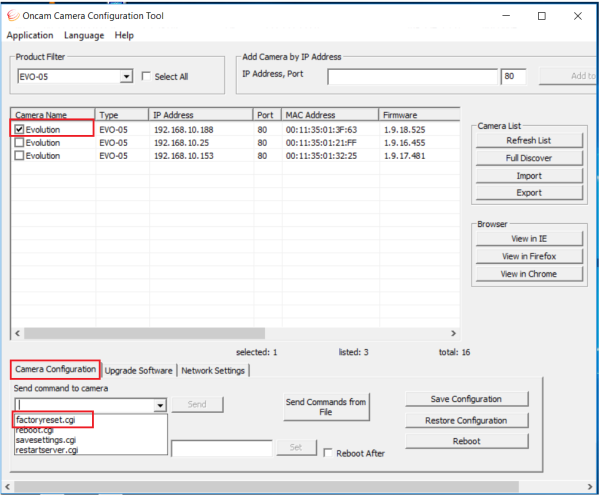The image size is (600, 497).
Task: Sort by Firmware column header
Action: pyautogui.click(x=419, y=114)
